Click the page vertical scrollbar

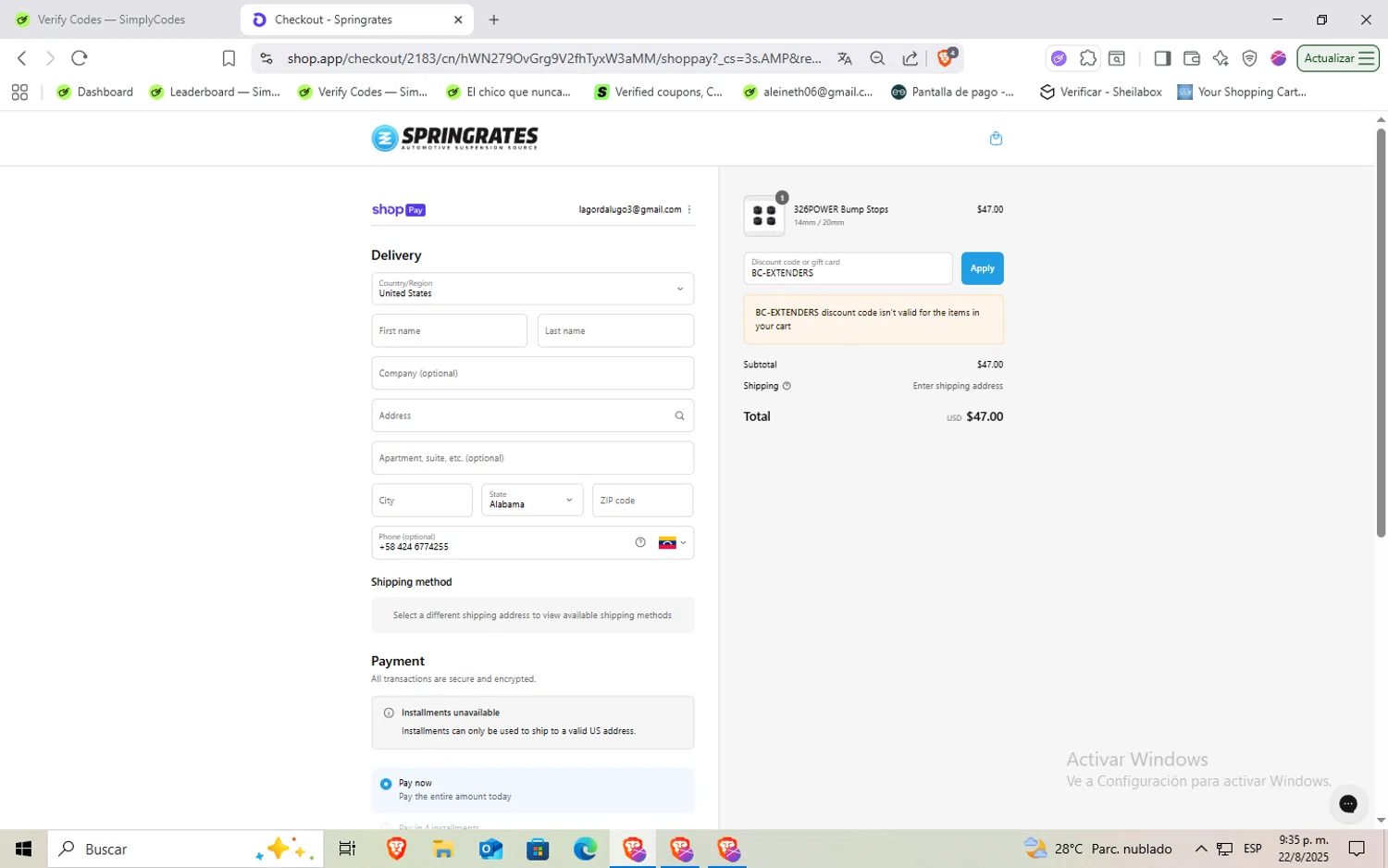(x=1381, y=333)
